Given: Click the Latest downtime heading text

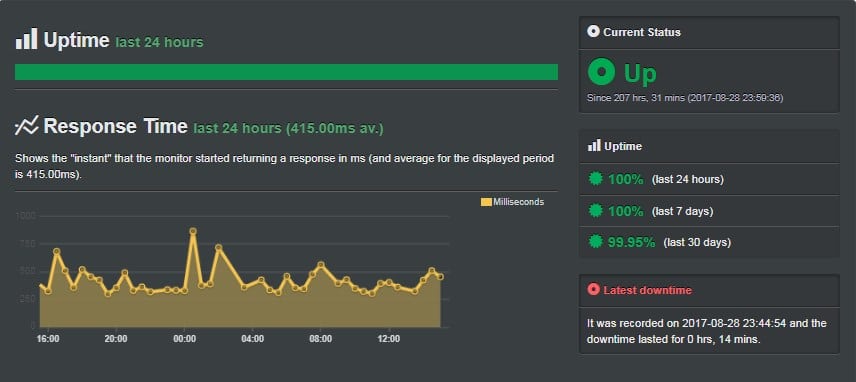Looking at the screenshot, I should (x=647, y=290).
